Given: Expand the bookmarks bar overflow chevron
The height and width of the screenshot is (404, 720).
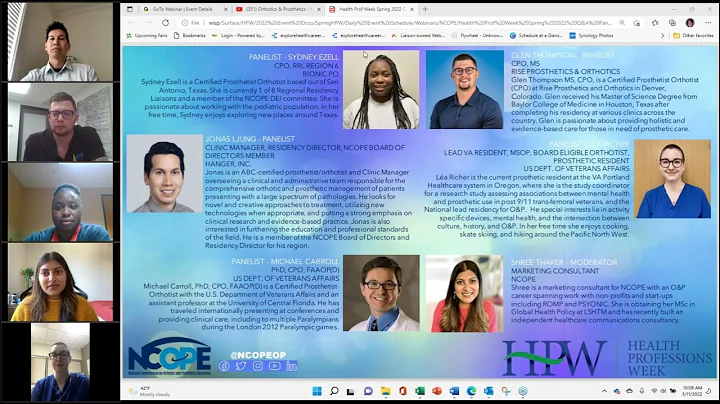Looking at the screenshot, I should click(x=662, y=35).
